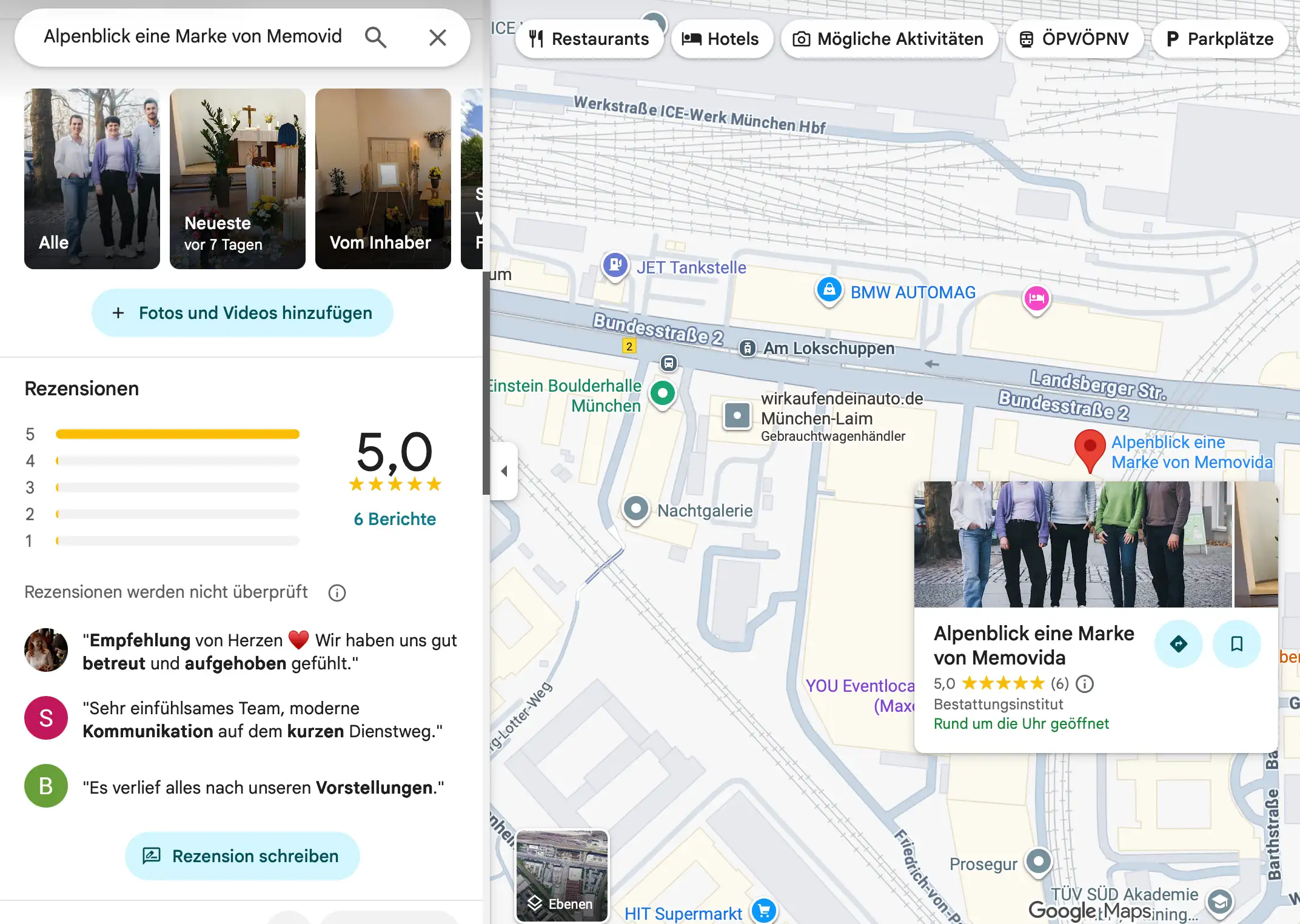Save the place with the bookmark icon

(1236, 644)
